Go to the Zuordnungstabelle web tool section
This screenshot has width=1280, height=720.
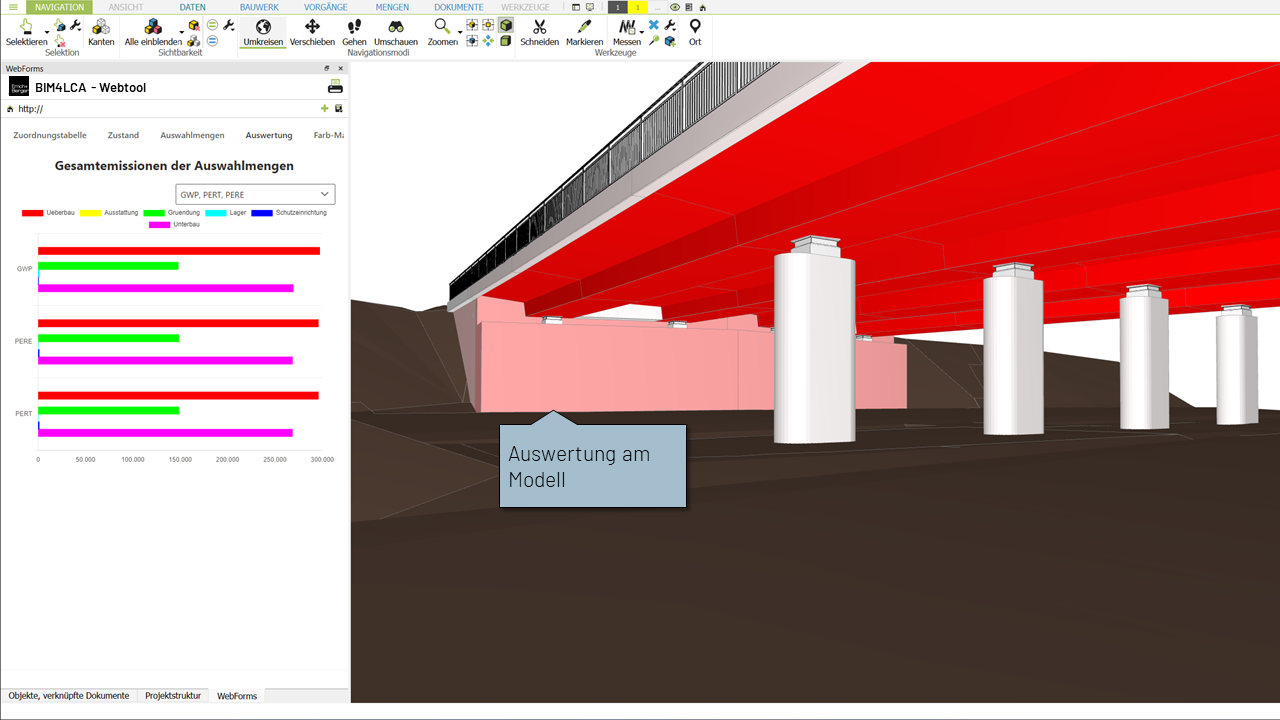[x=50, y=135]
